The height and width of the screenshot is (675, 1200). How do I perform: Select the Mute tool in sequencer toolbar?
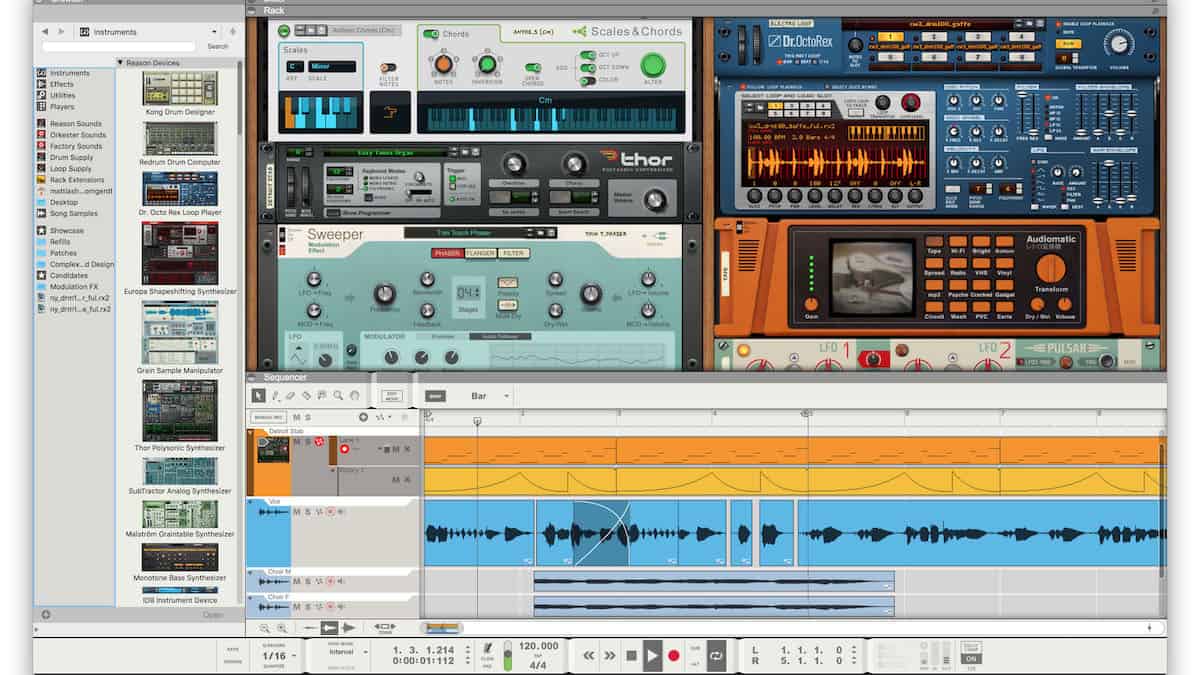(x=322, y=396)
